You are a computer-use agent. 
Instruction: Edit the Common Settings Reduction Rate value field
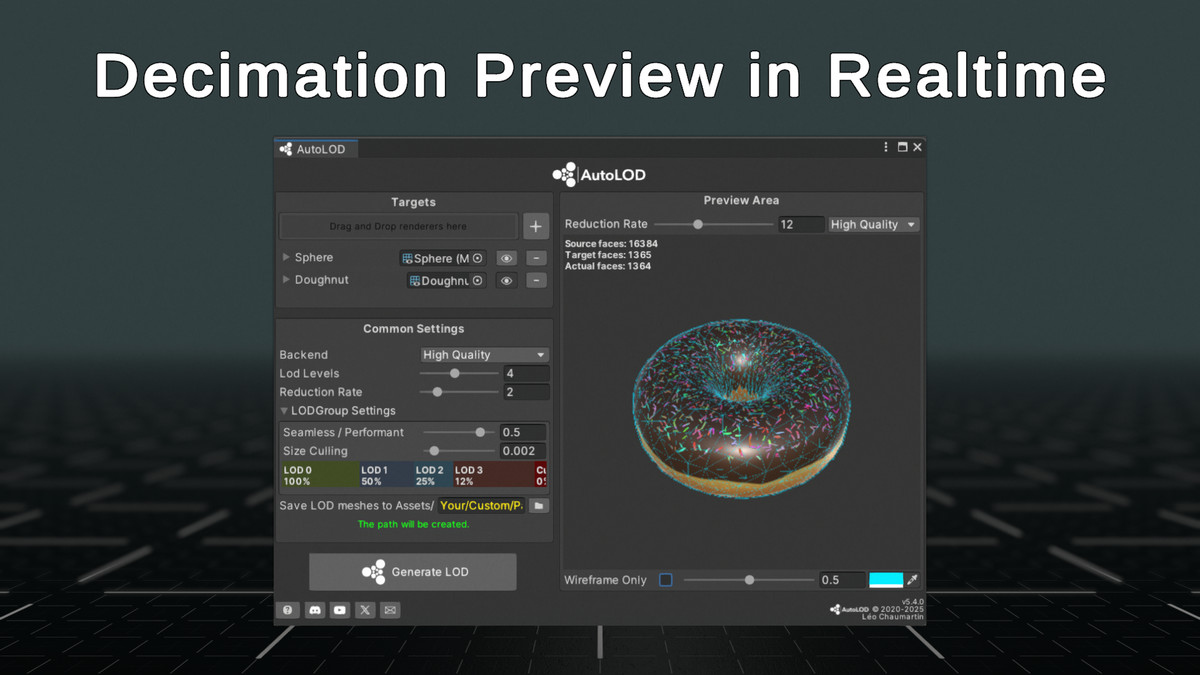coord(526,392)
